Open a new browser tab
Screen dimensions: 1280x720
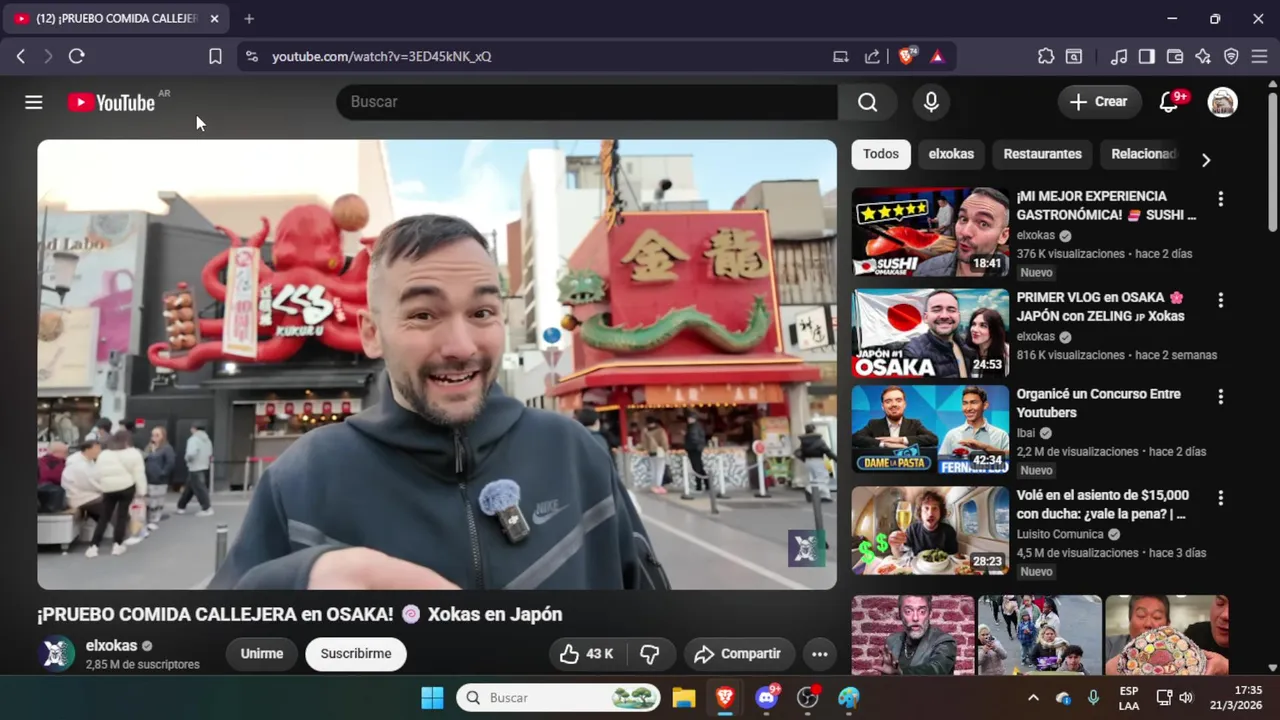tap(249, 19)
